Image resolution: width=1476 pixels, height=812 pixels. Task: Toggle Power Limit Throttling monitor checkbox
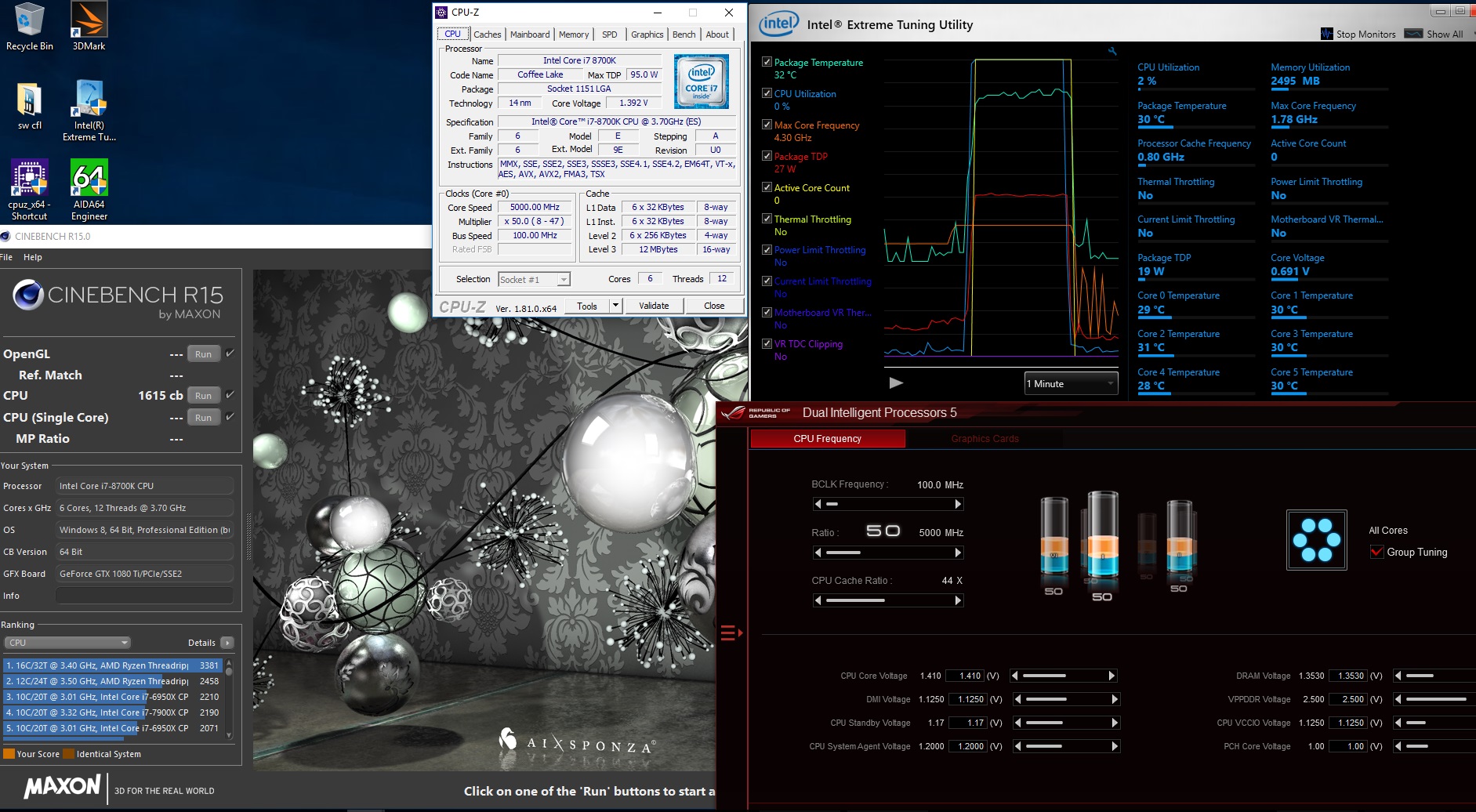(x=767, y=249)
